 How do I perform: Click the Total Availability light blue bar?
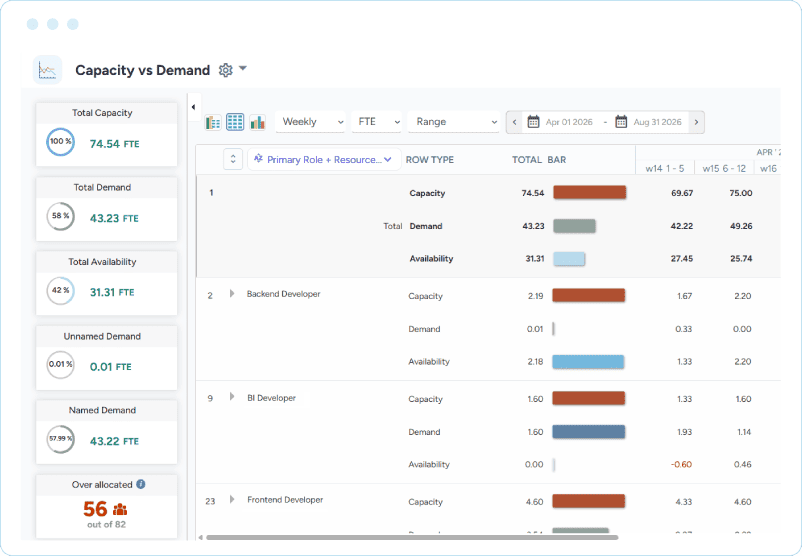(569, 259)
